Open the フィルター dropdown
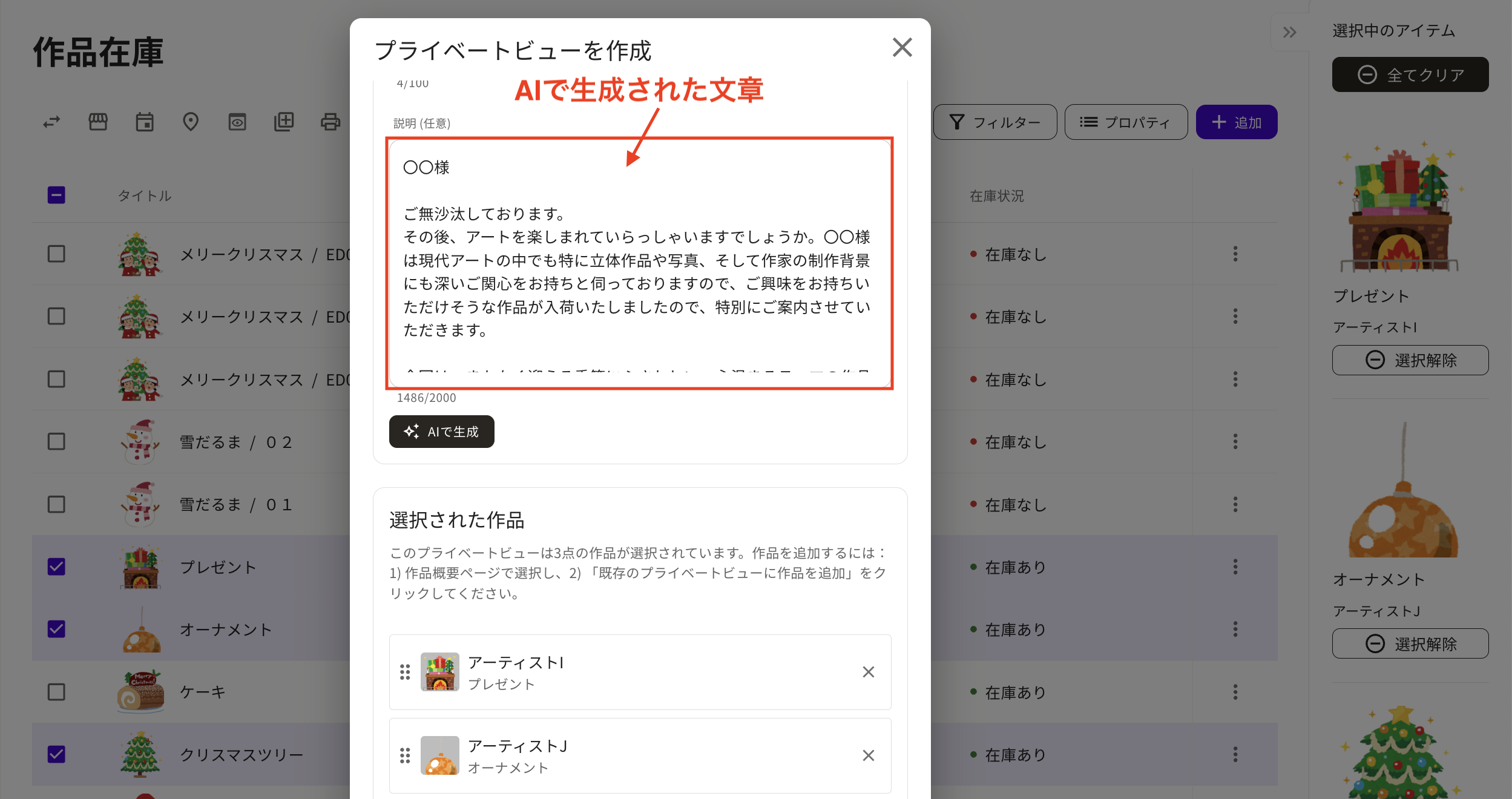This screenshot has width=1512, height=799. pos(994,122)
